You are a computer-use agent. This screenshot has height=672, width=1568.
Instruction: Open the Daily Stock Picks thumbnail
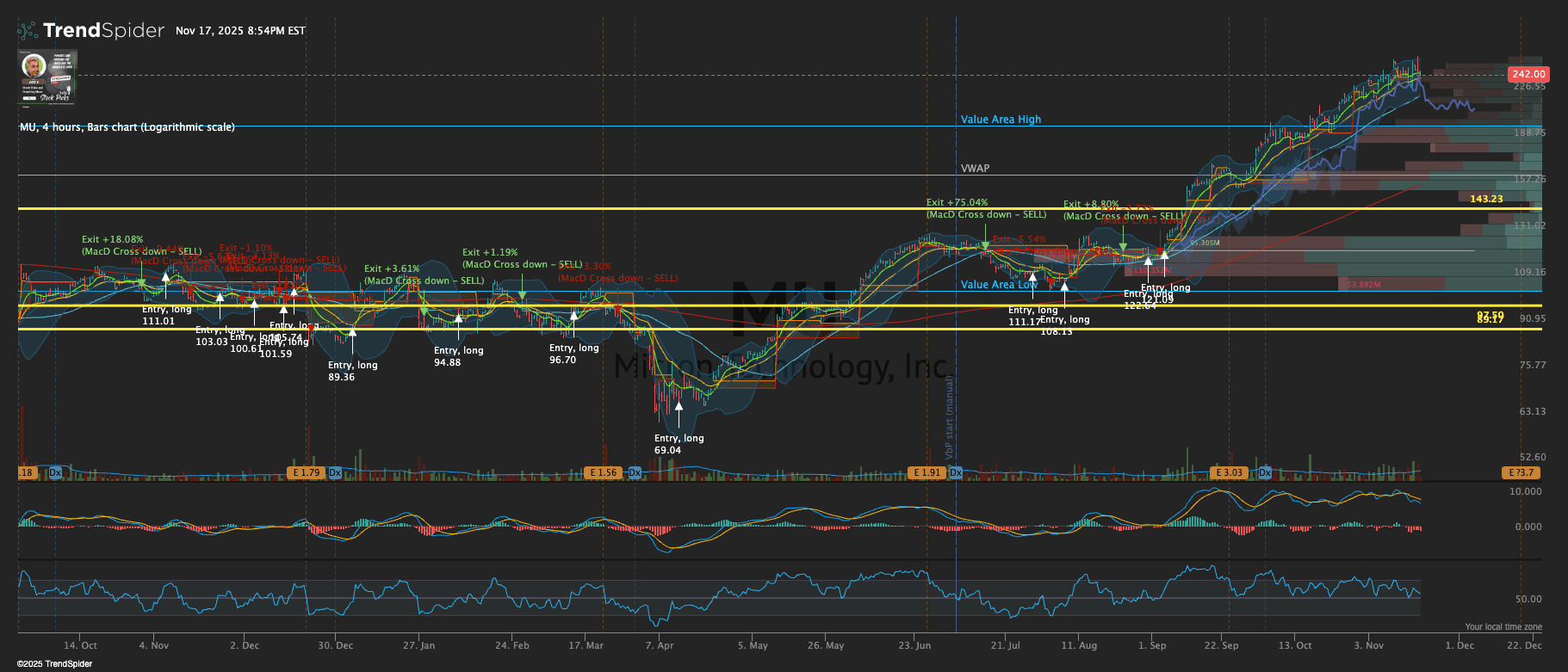[x=47, y=77]
